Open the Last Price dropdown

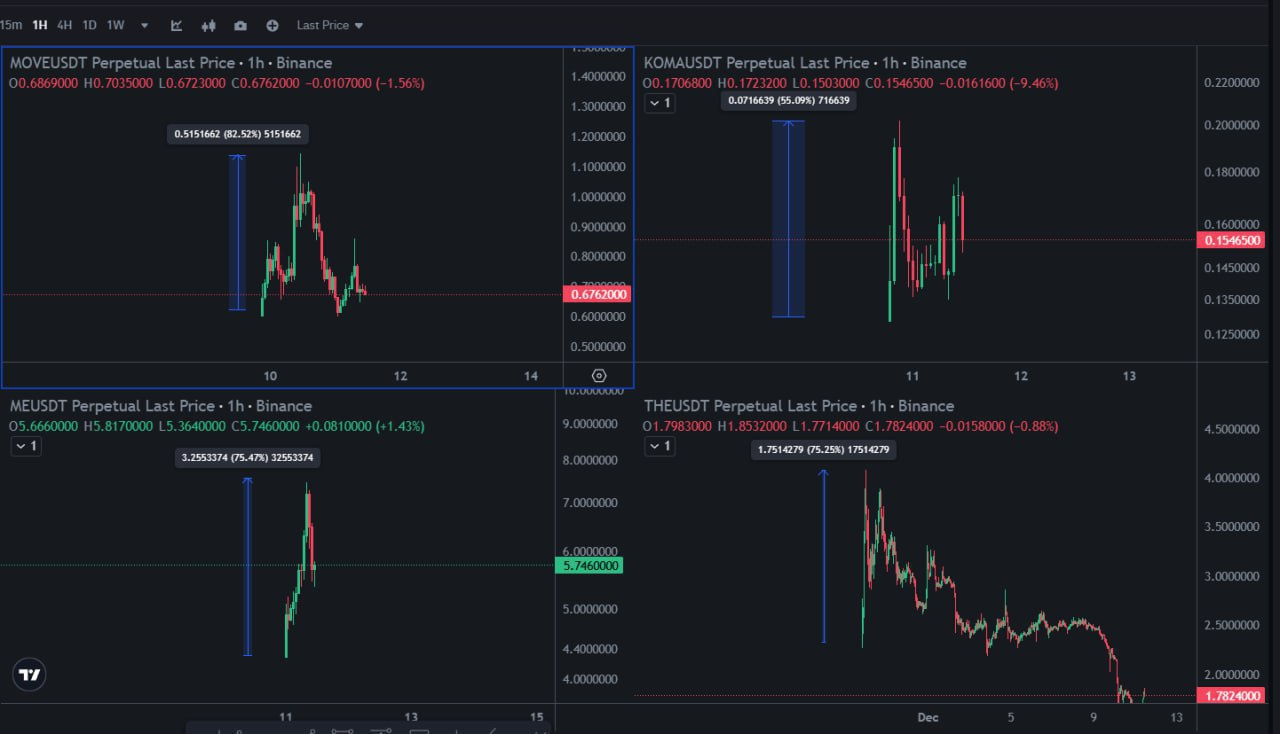tap(329, 25)
